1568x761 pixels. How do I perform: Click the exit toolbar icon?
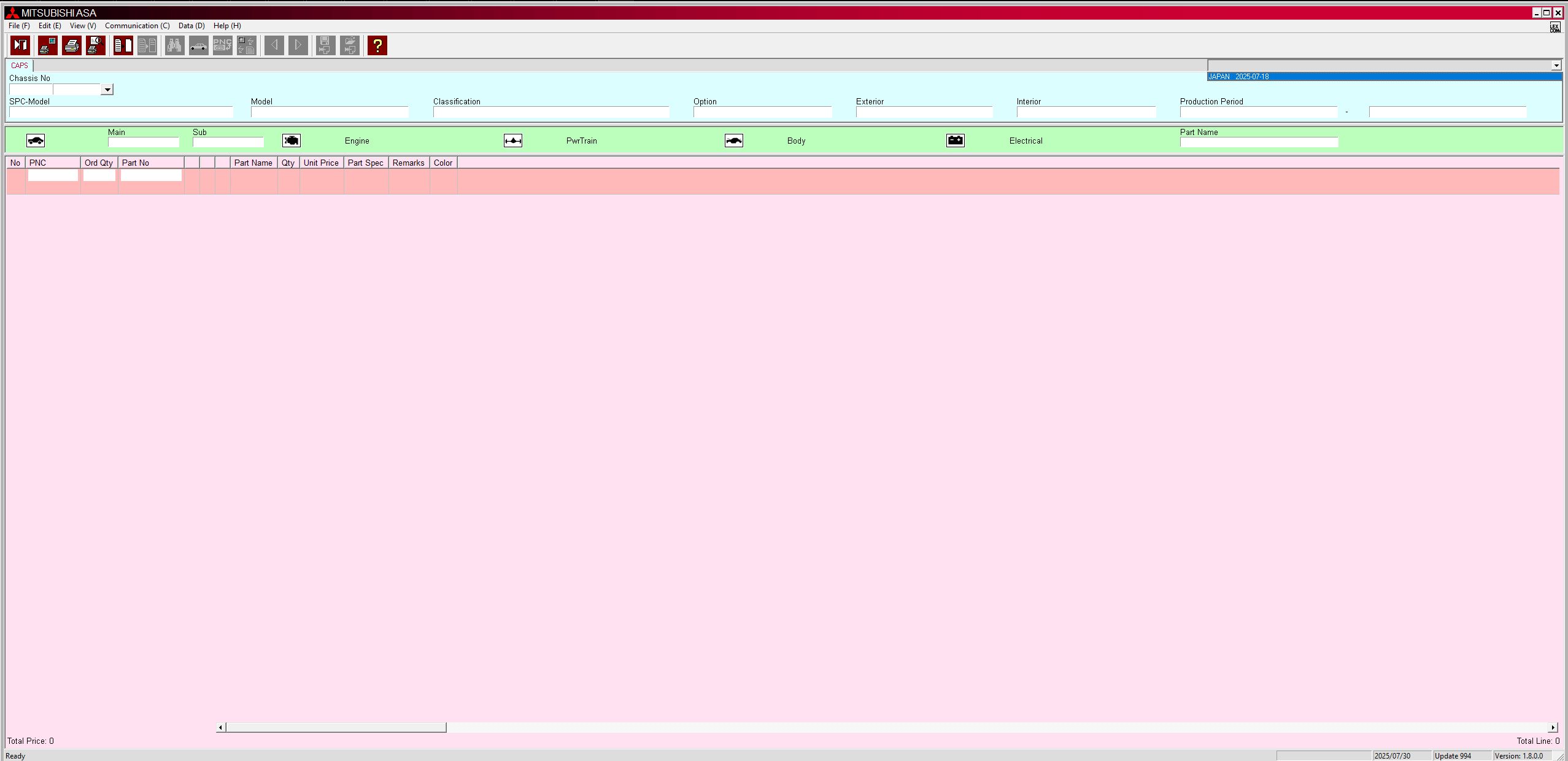click(x=20, y=45)
